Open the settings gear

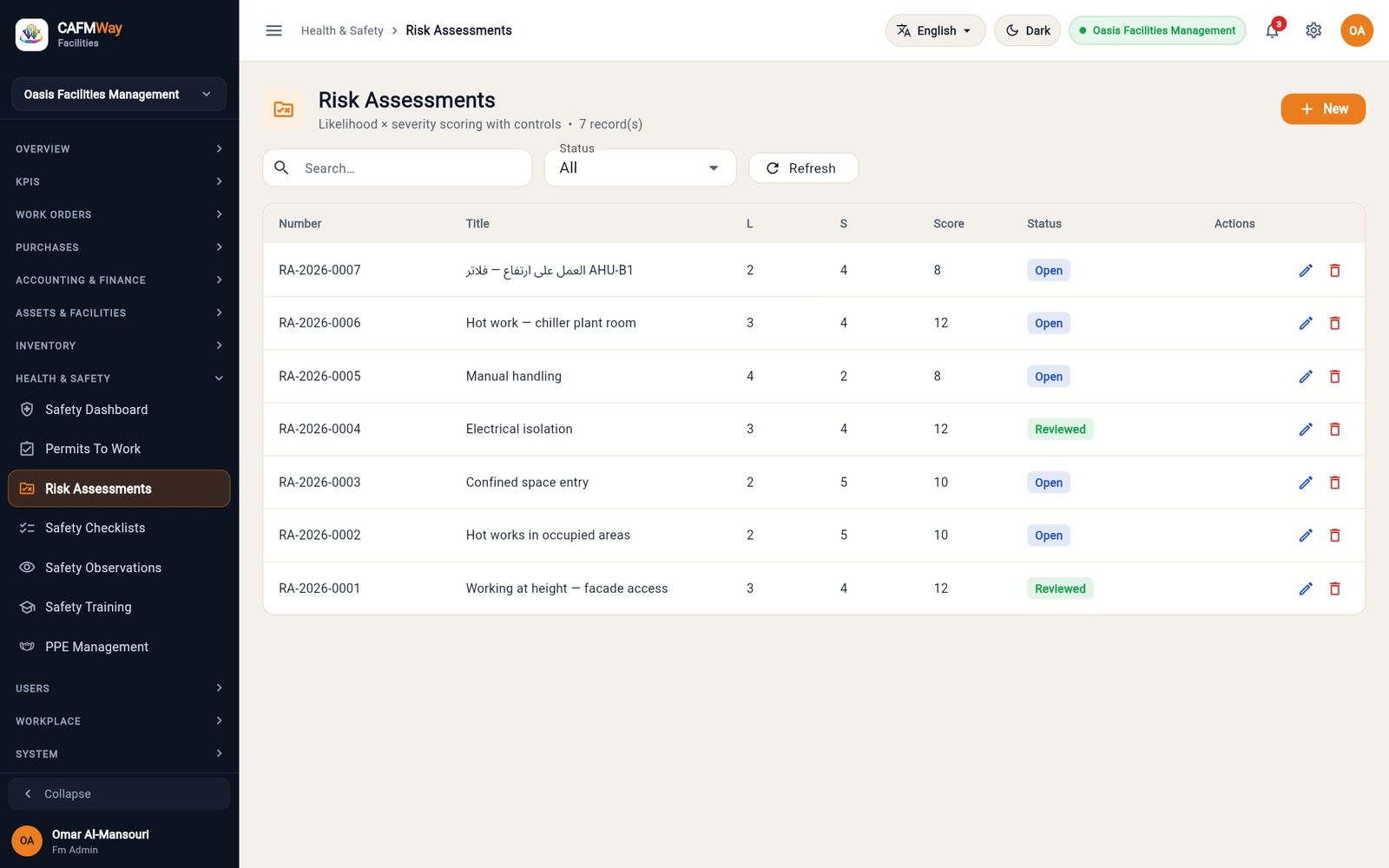pos(1313,30)
